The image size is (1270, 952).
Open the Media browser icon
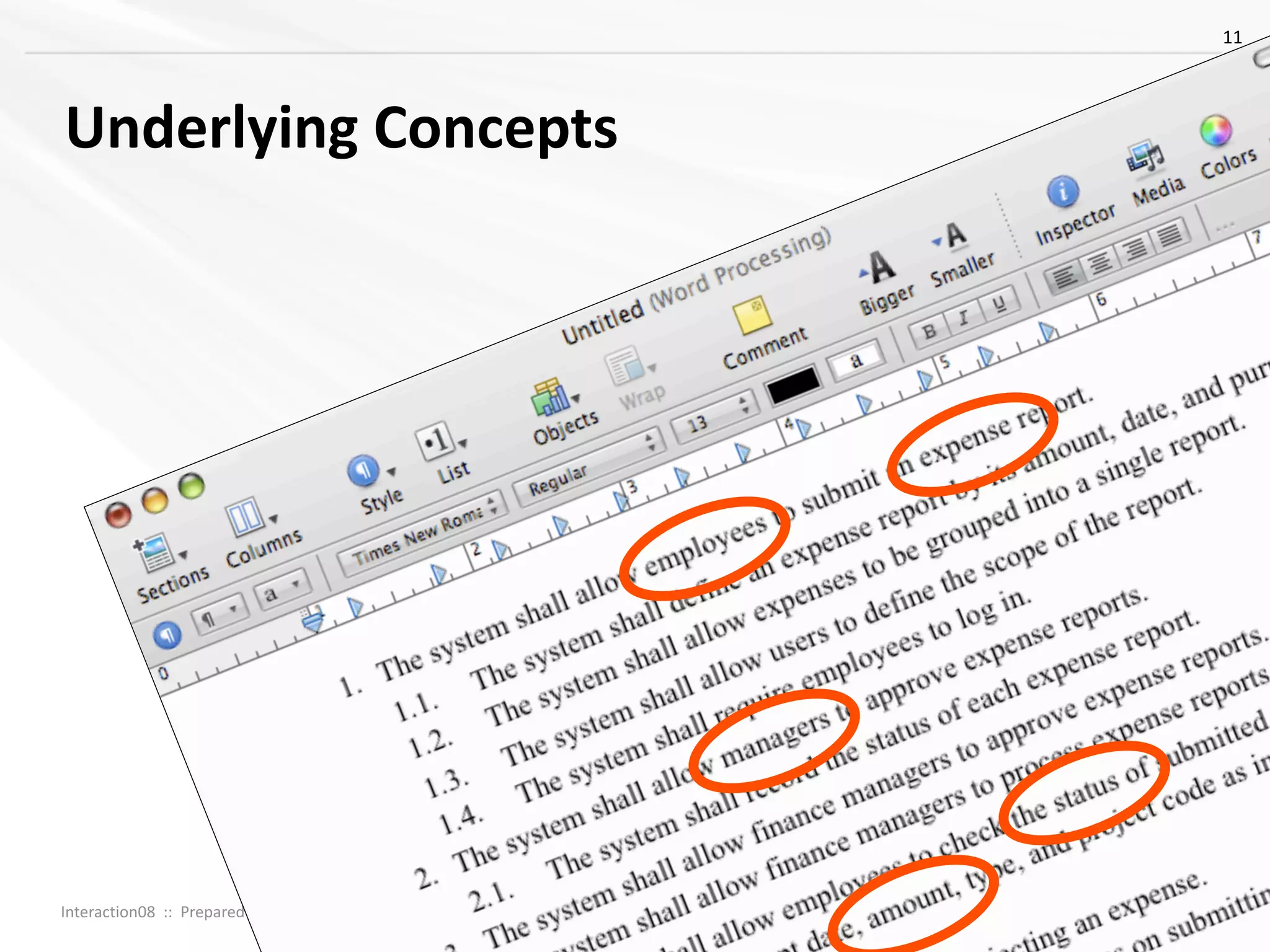(1145, 157)
